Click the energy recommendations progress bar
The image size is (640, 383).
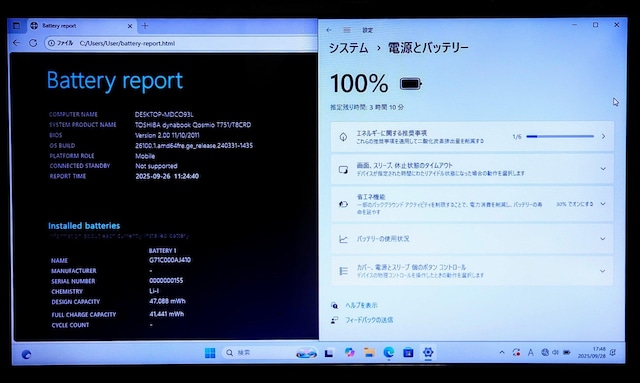[560, 136]
